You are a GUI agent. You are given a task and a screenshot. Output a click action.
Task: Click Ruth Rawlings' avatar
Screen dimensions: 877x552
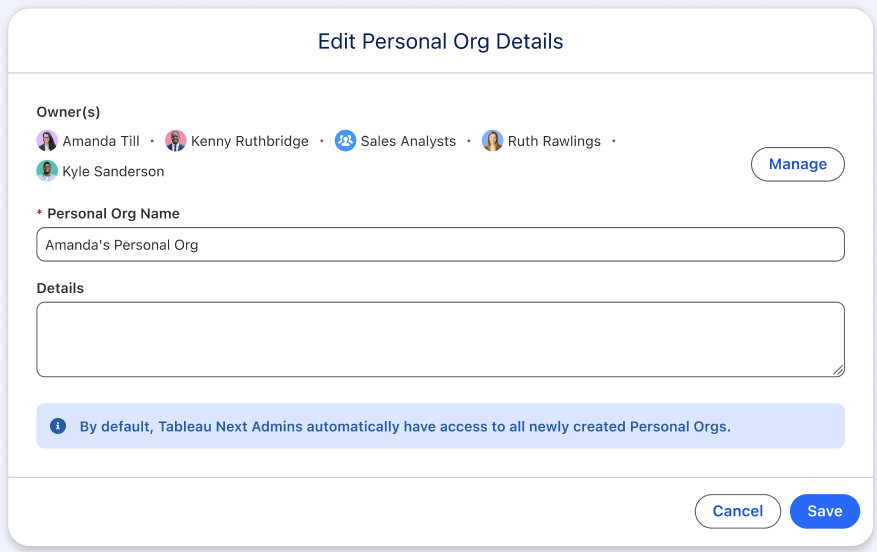[492, 141]
